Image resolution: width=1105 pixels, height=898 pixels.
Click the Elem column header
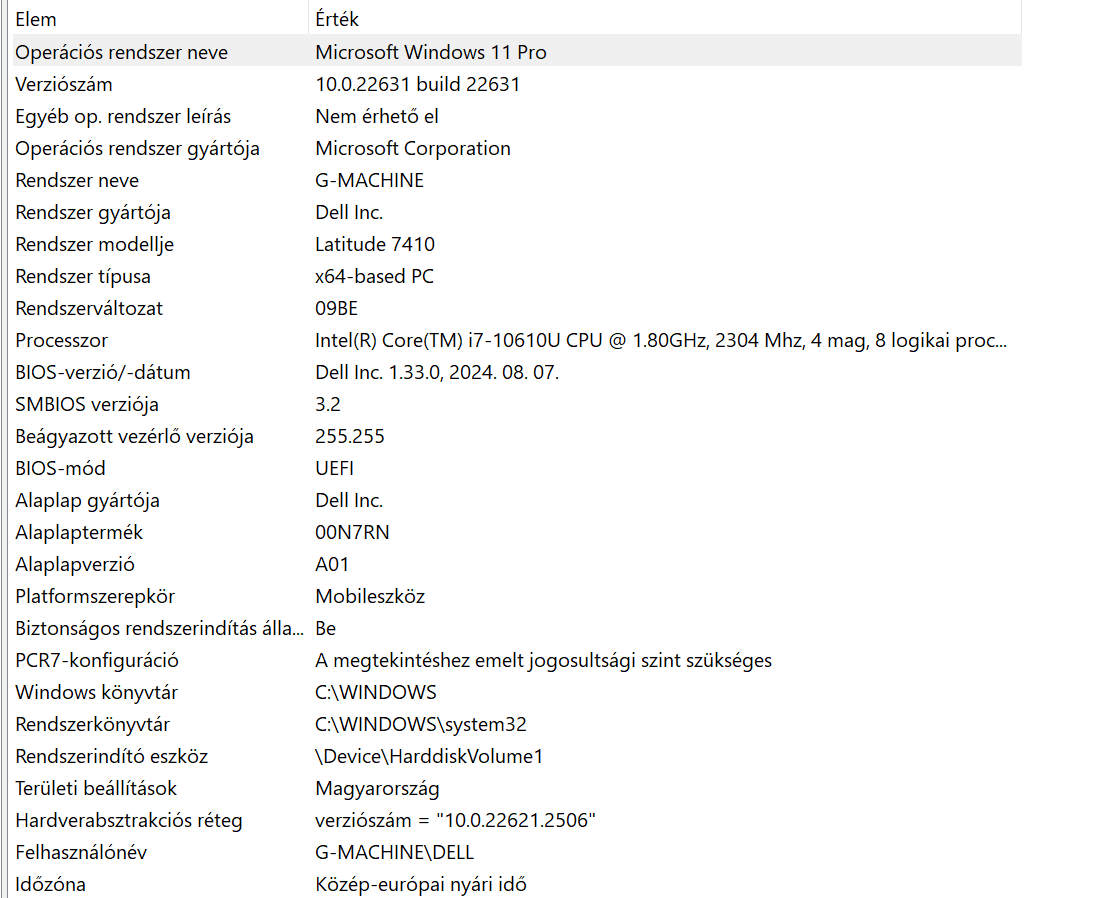coord(161,19)
